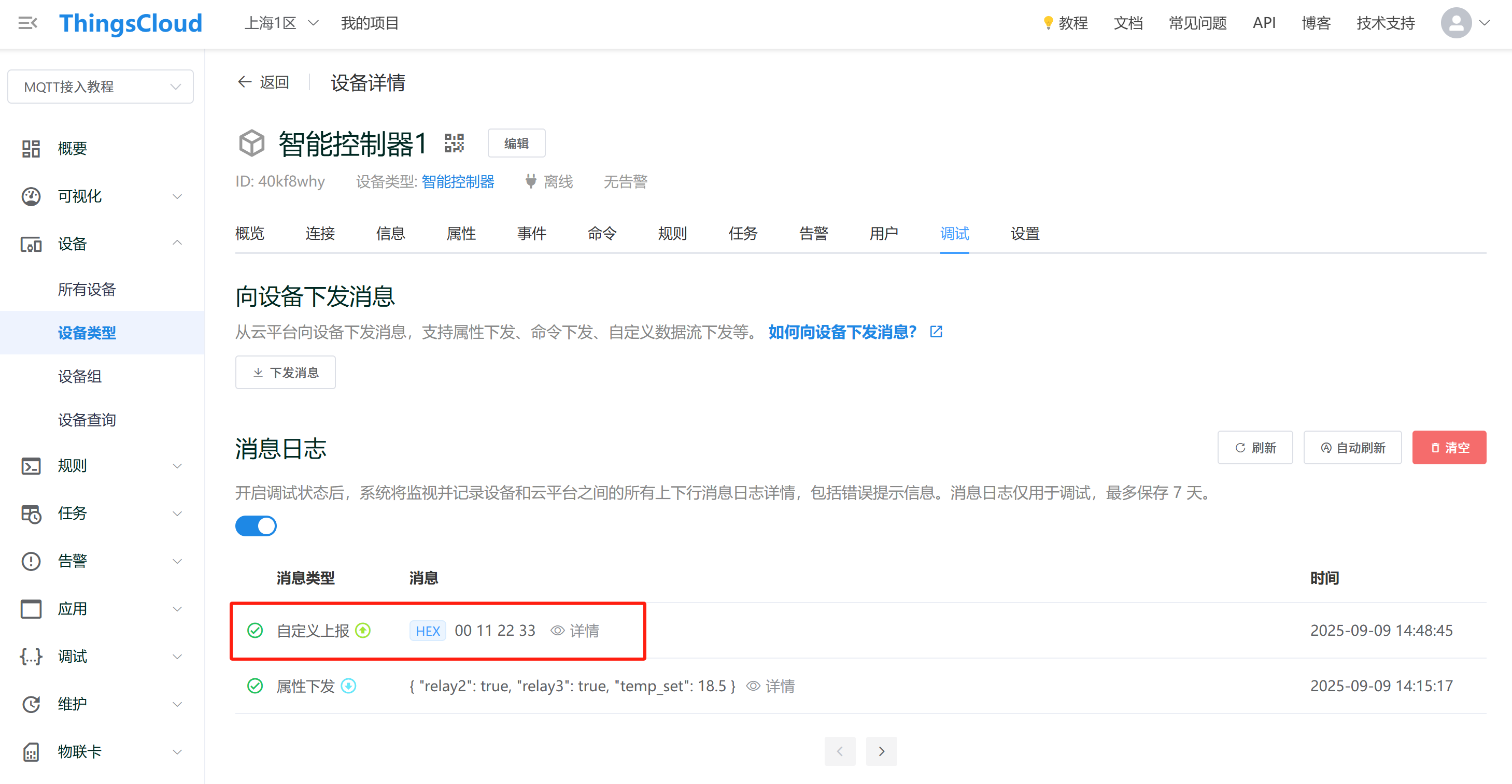Click the green upload icon beside 自定义上报
1512x784 pixels.
[363, 631]
